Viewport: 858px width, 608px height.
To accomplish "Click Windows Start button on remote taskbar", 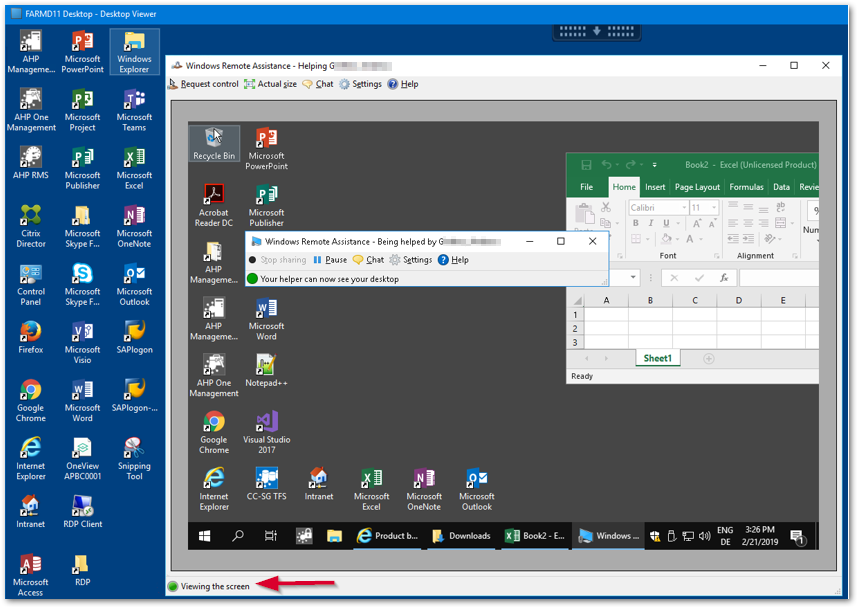I will click(x=204, y=536).
